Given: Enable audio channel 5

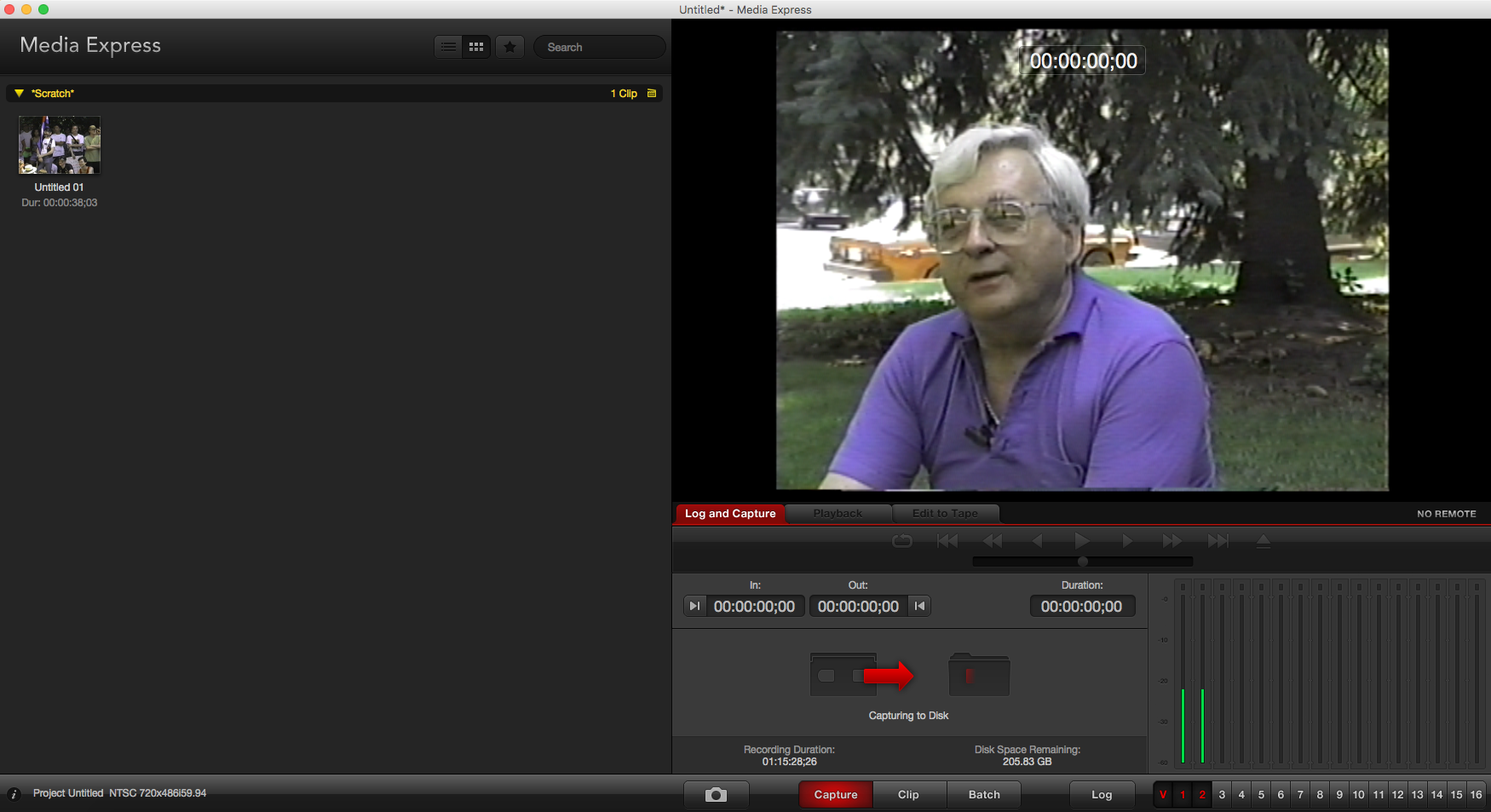Looking at the screenshot, I should [x=1261, y=794].
